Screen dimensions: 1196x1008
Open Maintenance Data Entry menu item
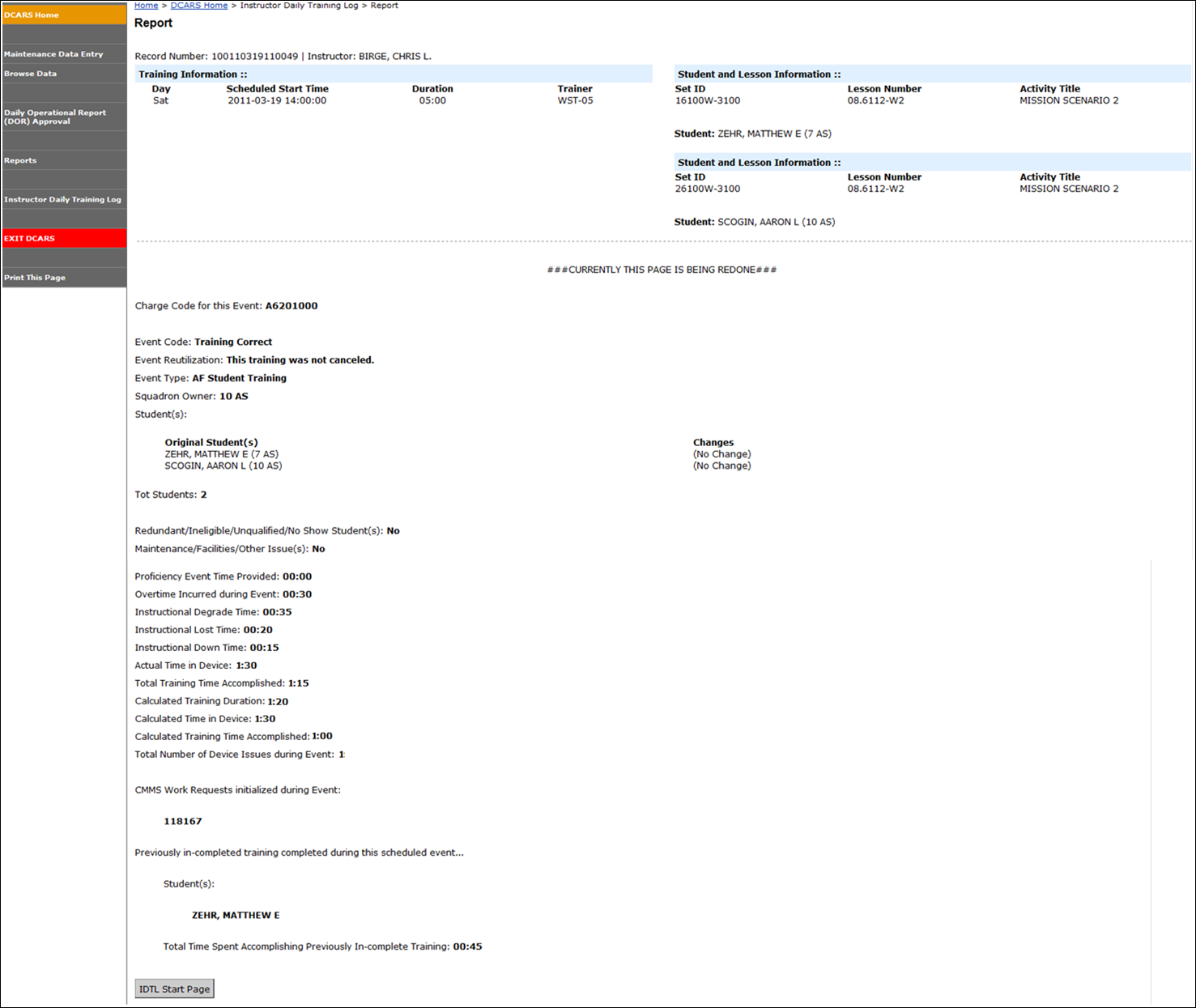pos(64,54)
